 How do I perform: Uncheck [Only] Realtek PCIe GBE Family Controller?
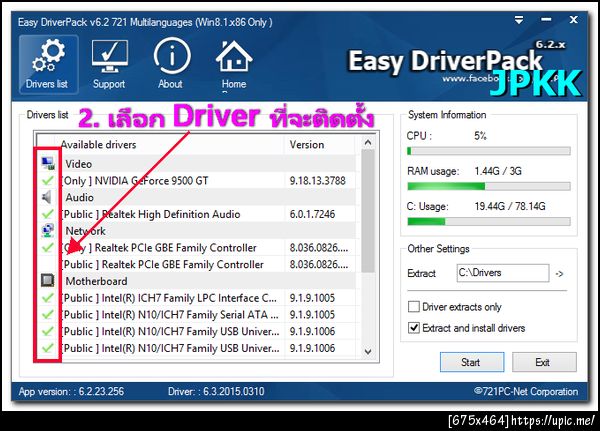coord(47,247)
